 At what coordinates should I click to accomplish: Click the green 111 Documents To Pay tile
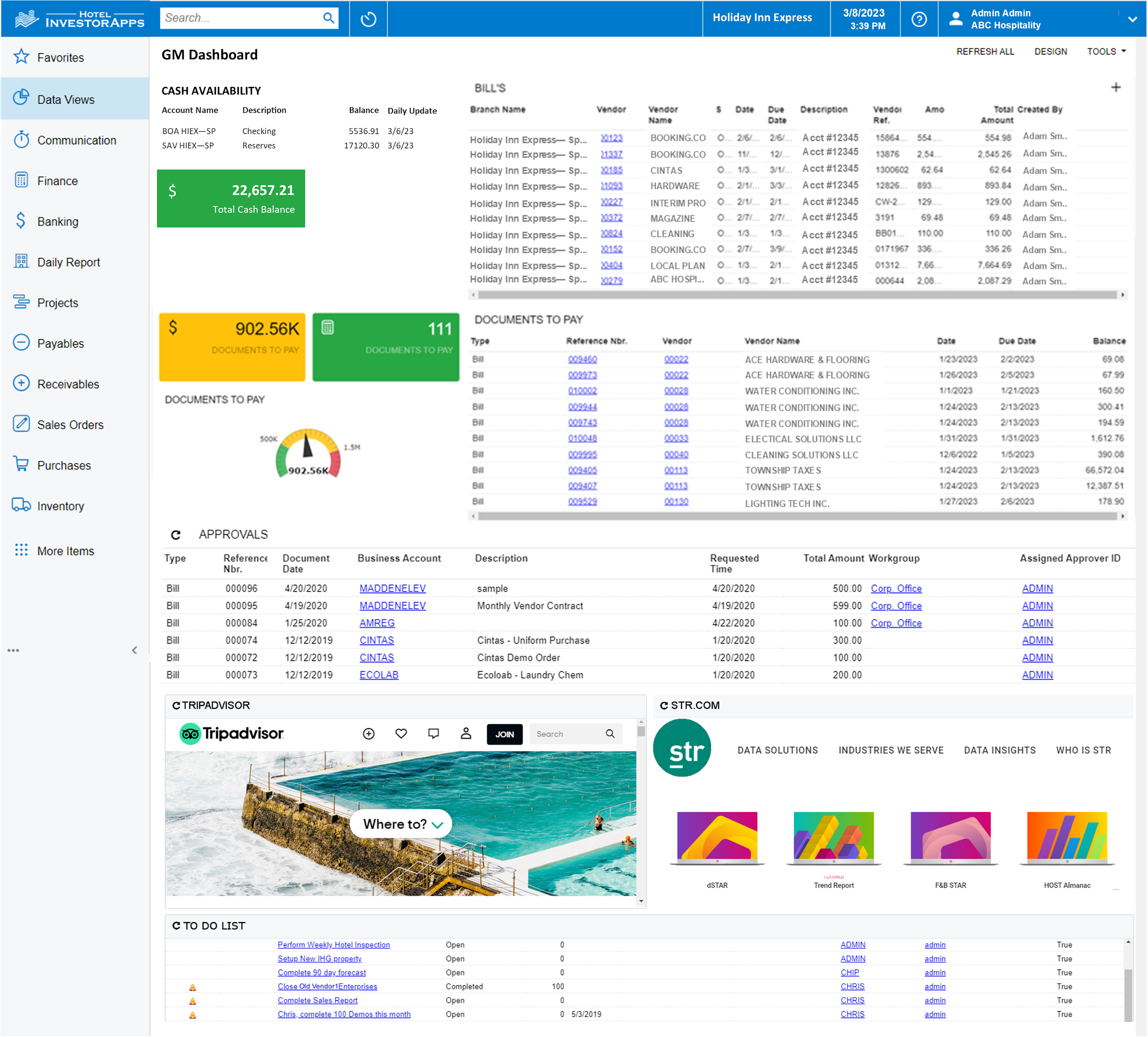386,347
